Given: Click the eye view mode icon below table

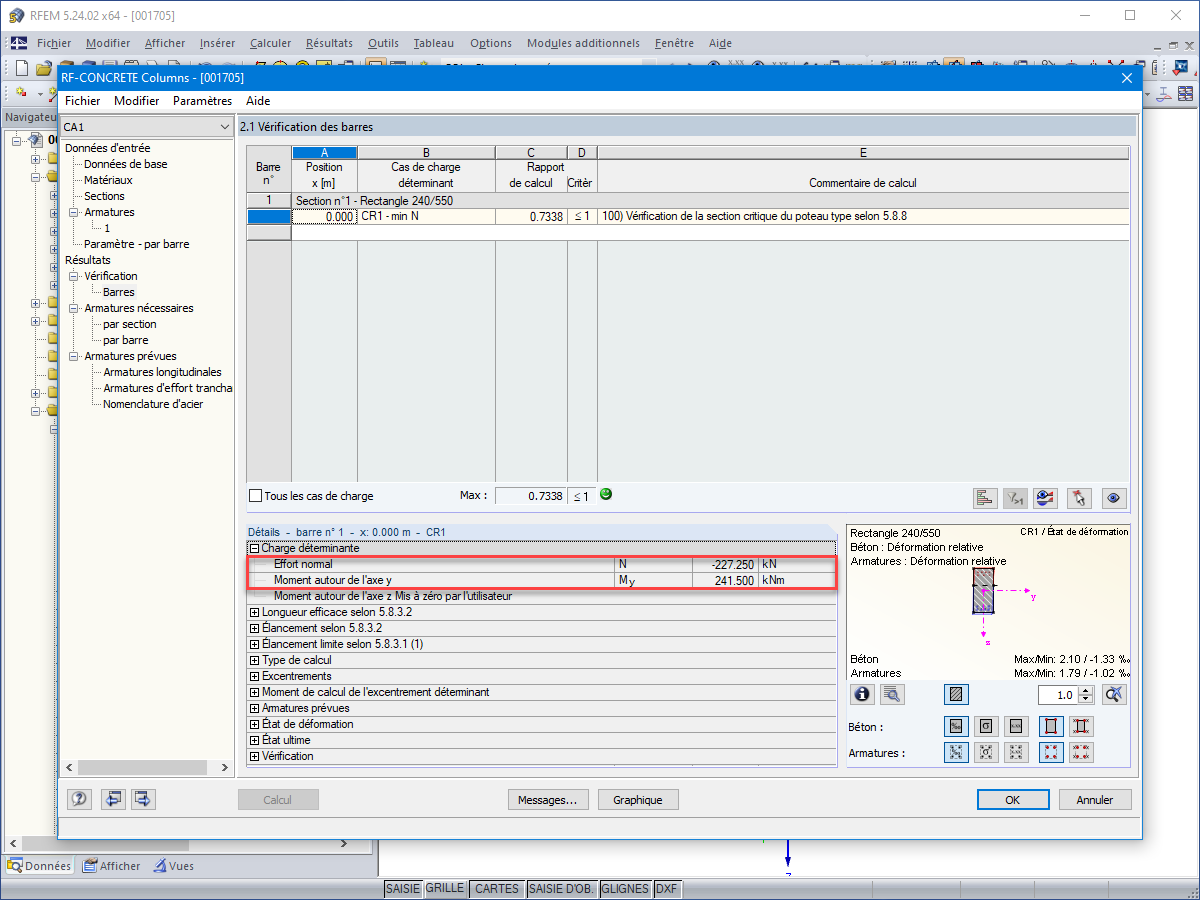Looking at the screenshot, I should coord(1114,497).
